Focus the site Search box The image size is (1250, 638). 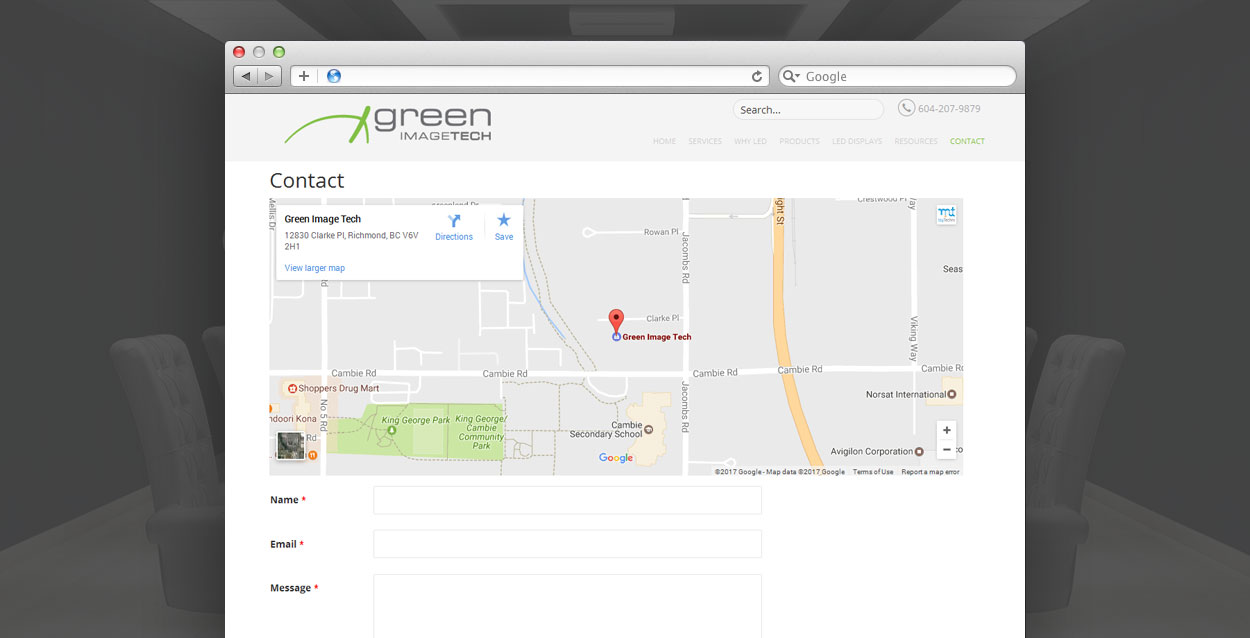click(x=808, y=110)
